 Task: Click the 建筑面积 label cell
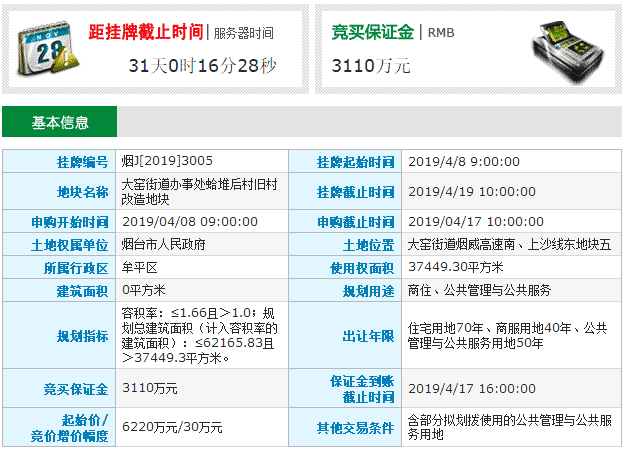(x=59, y=290)
